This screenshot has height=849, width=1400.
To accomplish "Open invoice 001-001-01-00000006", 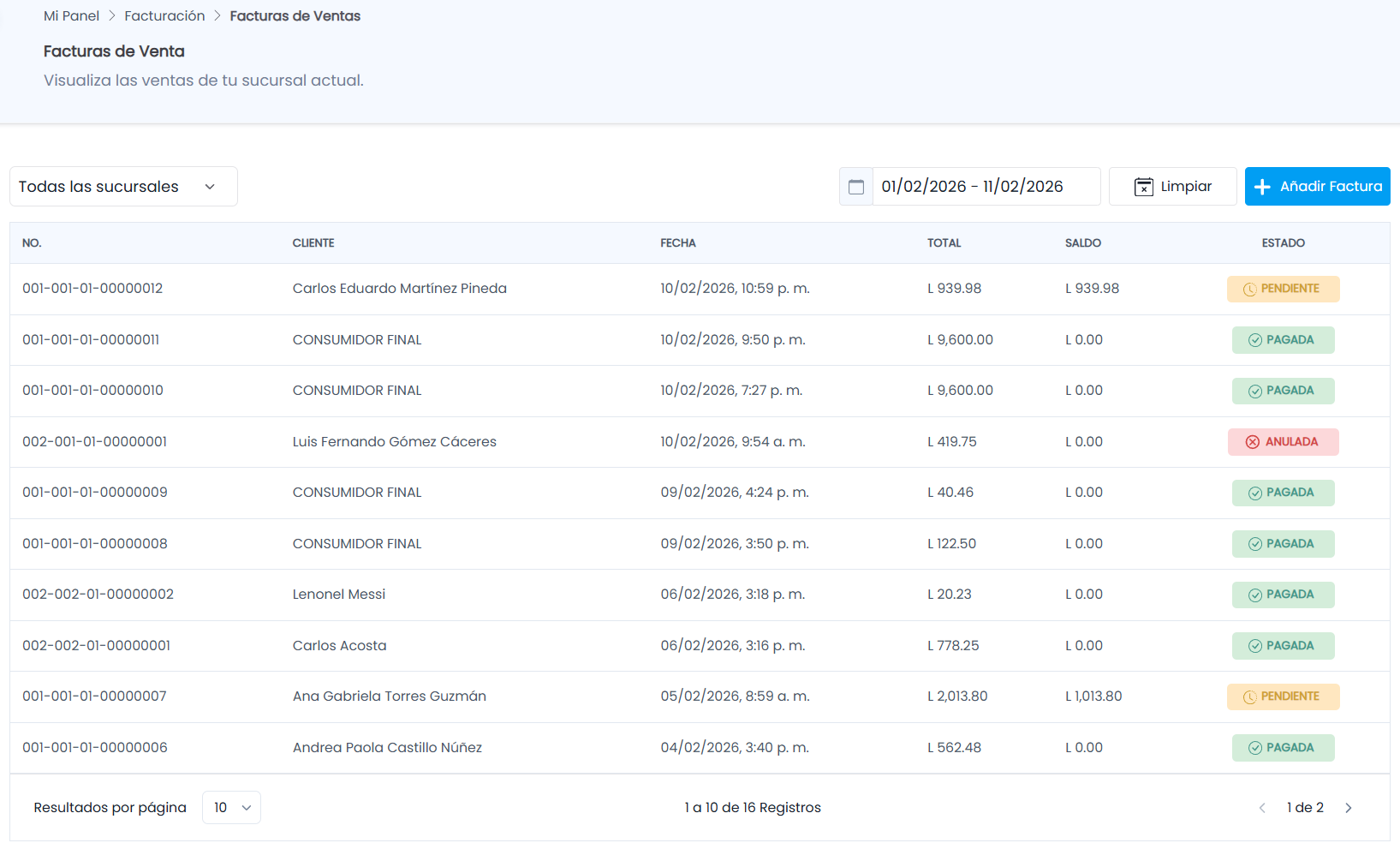I will [95, 748].
